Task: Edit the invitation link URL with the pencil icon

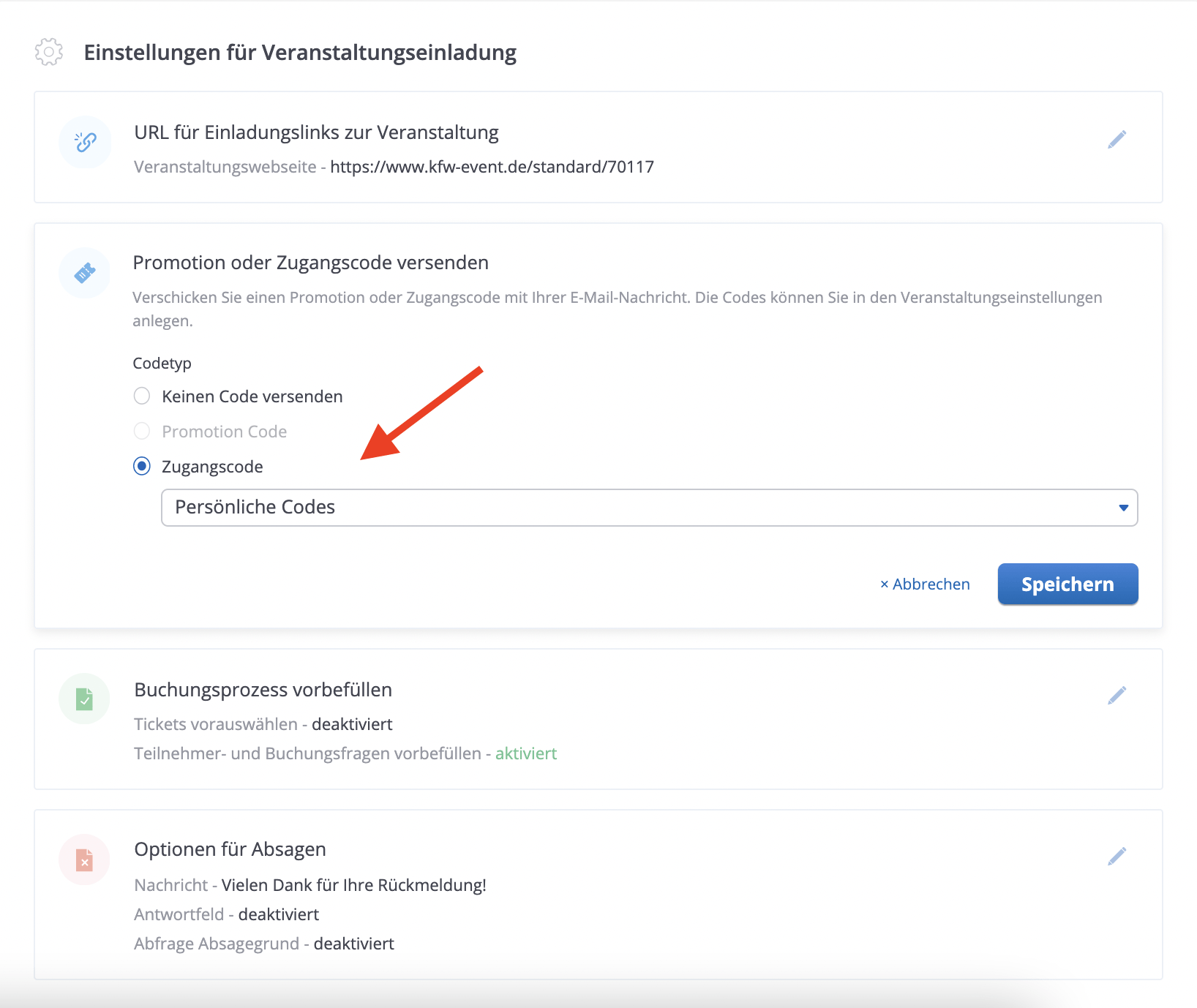Action: click(1117, 140)
